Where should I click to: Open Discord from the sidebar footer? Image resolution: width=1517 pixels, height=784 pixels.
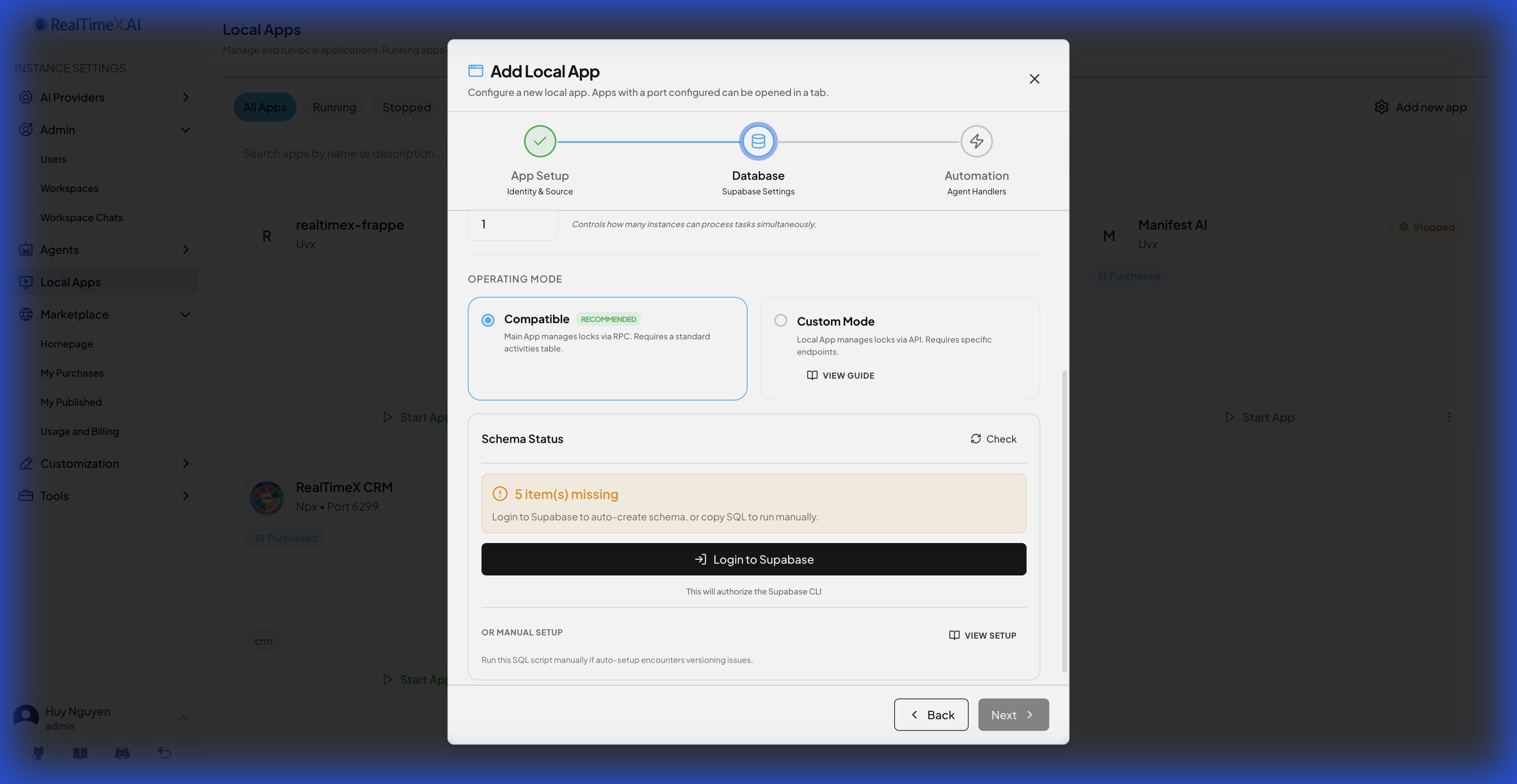tap(122, 753)
